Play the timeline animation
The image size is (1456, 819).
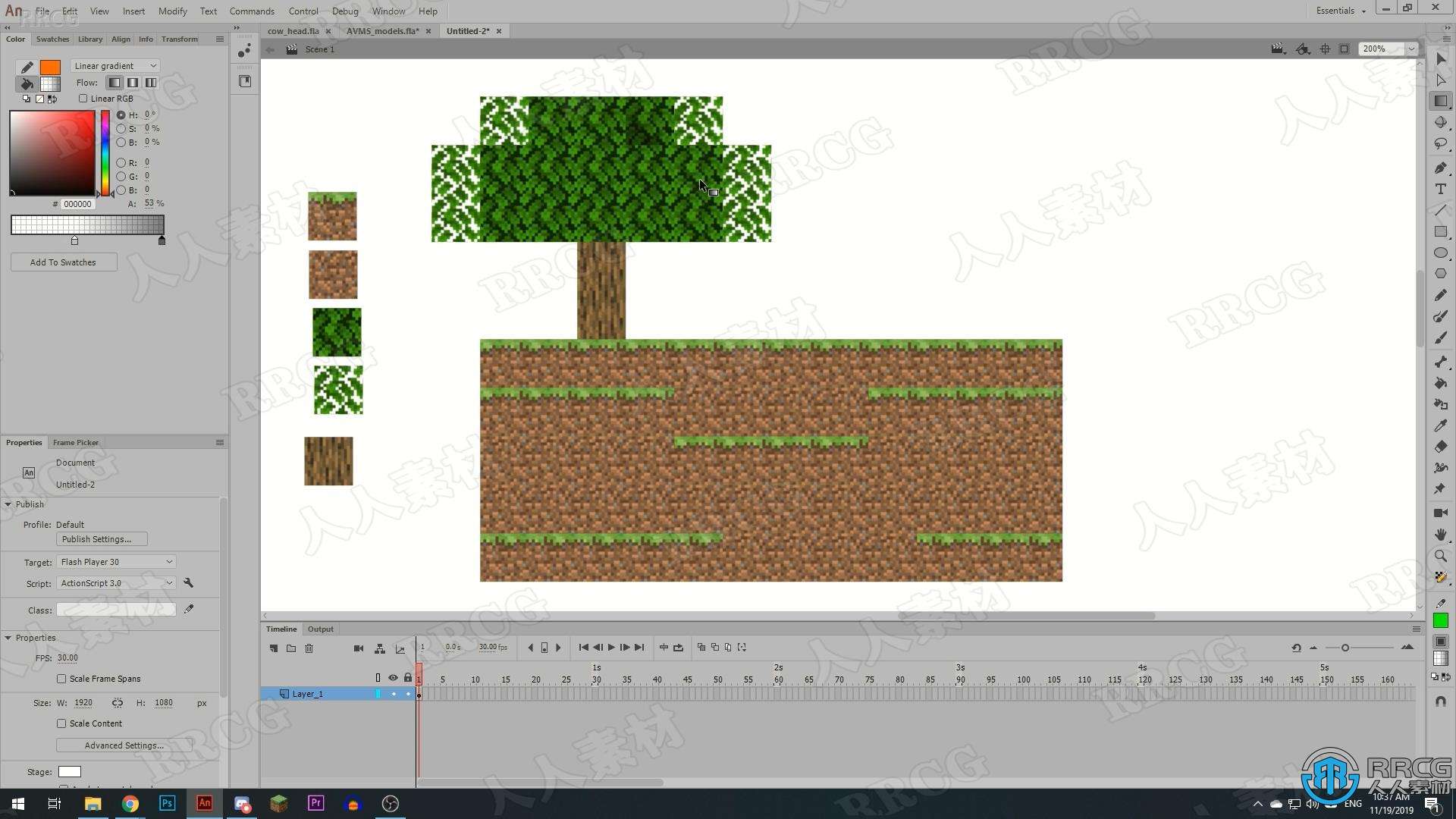(611, 648)
